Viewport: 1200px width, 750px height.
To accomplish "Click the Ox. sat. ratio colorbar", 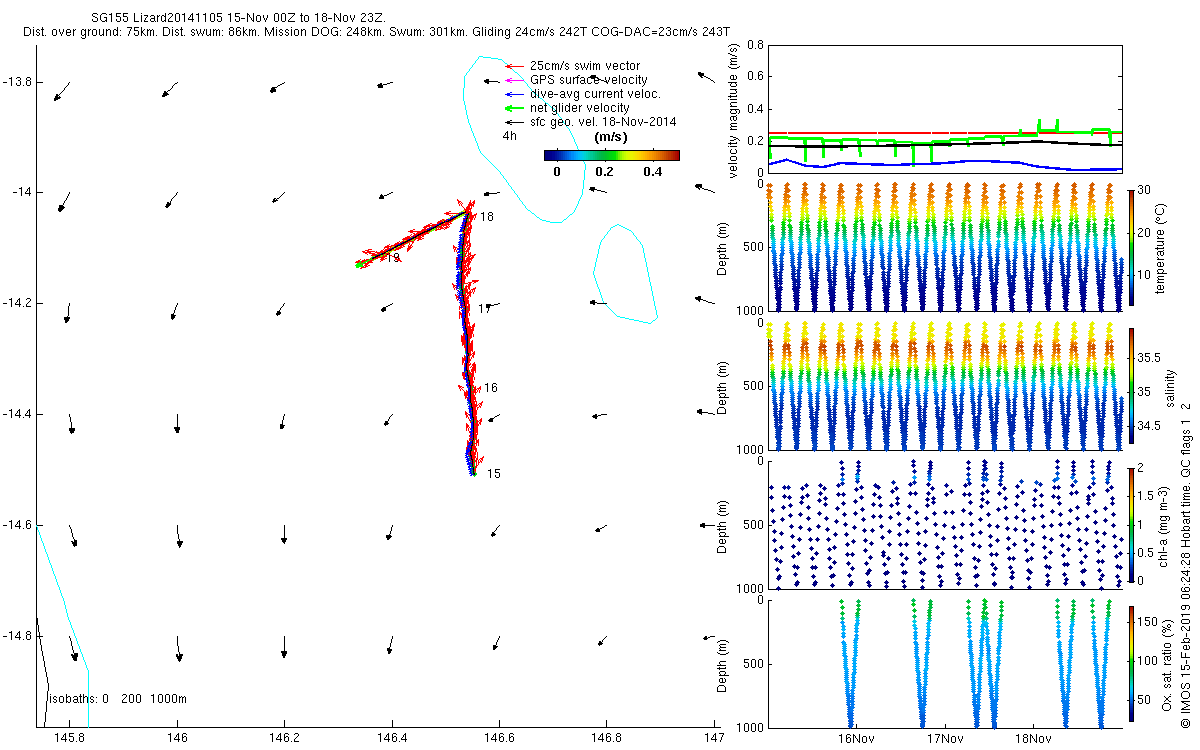I will [x=1131, y=662].
